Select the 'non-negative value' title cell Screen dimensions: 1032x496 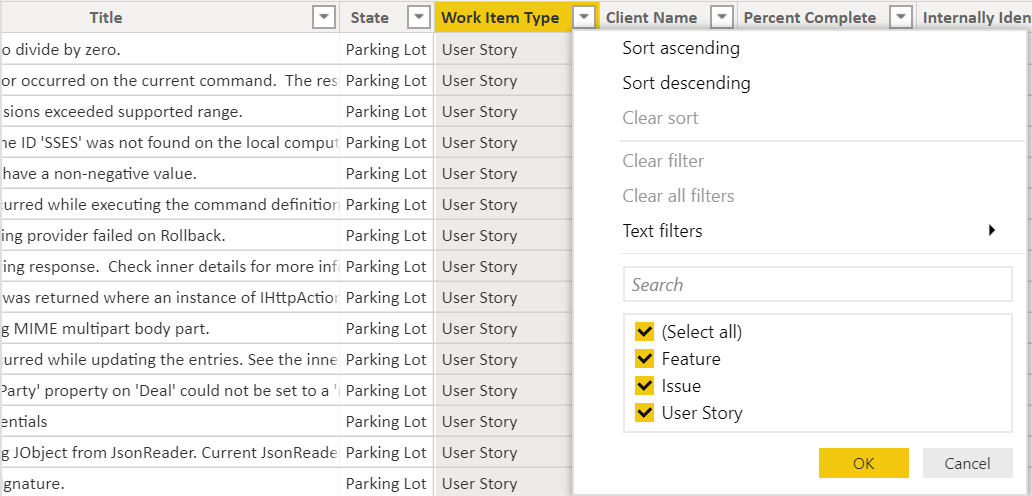170,174
